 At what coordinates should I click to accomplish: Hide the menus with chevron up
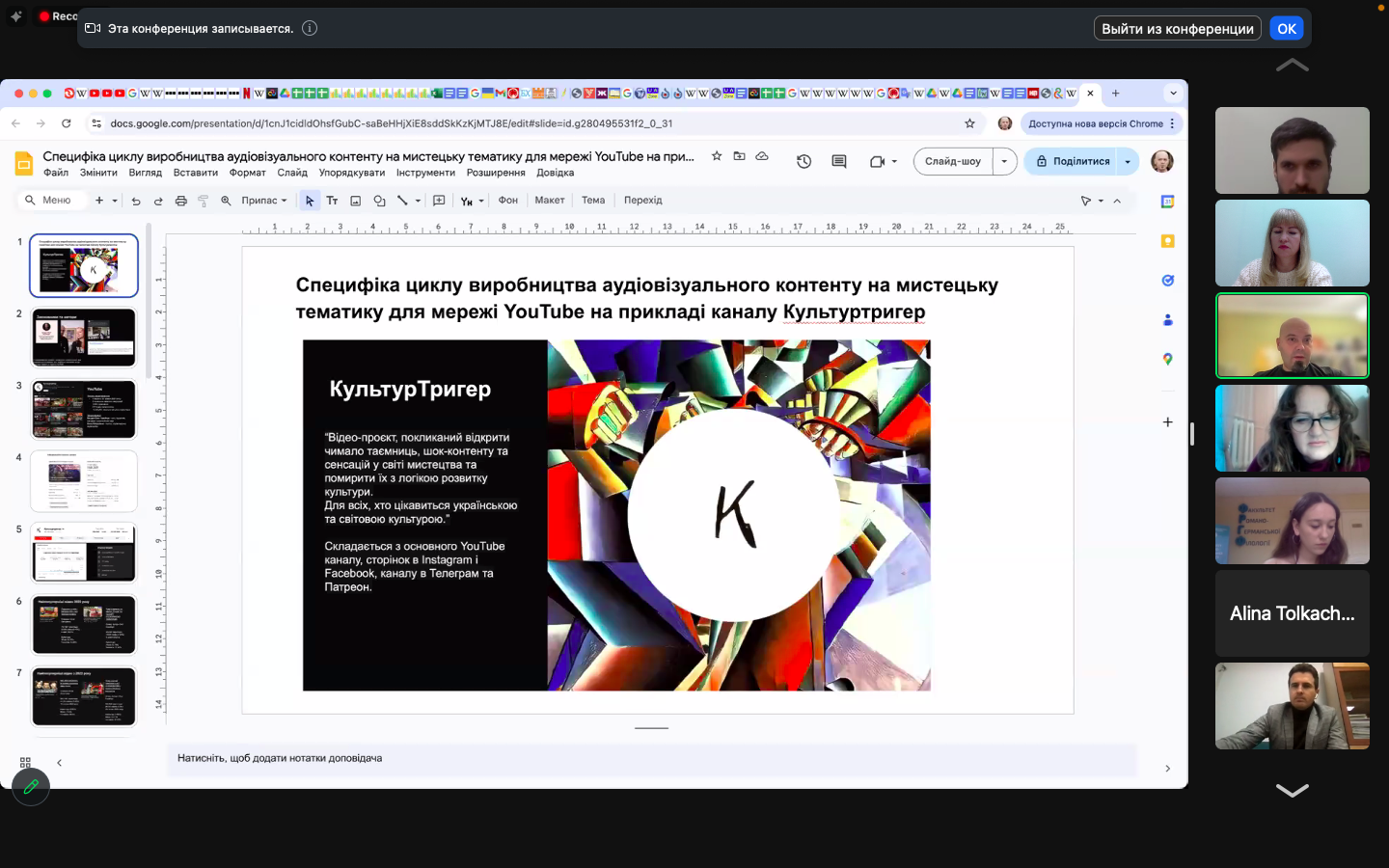[1117, 201]
